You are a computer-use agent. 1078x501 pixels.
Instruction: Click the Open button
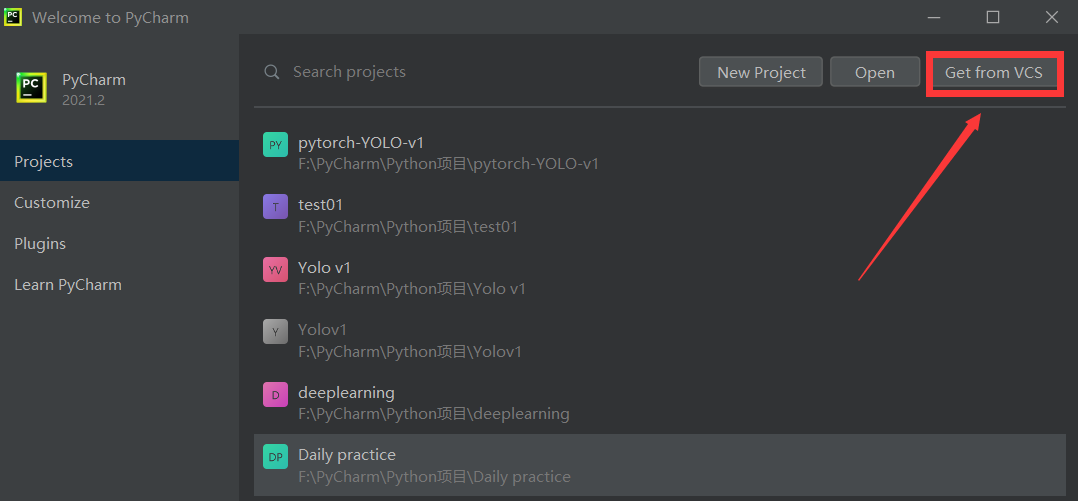[x=874, y=72]
